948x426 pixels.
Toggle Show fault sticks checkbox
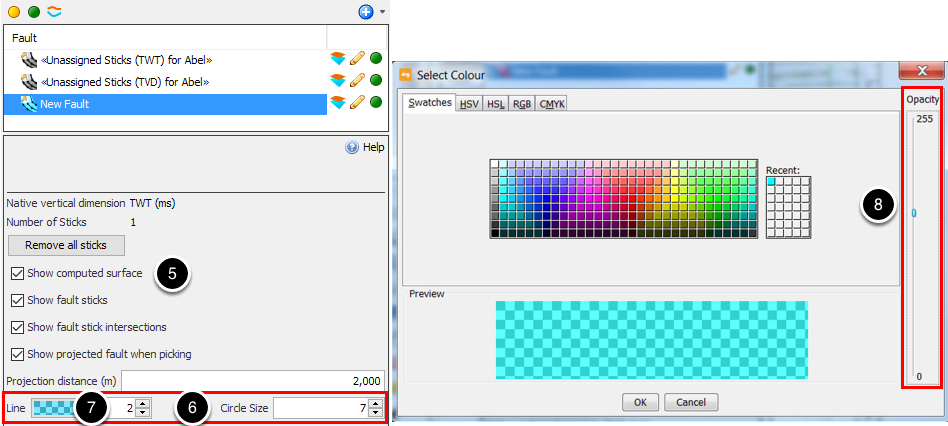point(18,300)
